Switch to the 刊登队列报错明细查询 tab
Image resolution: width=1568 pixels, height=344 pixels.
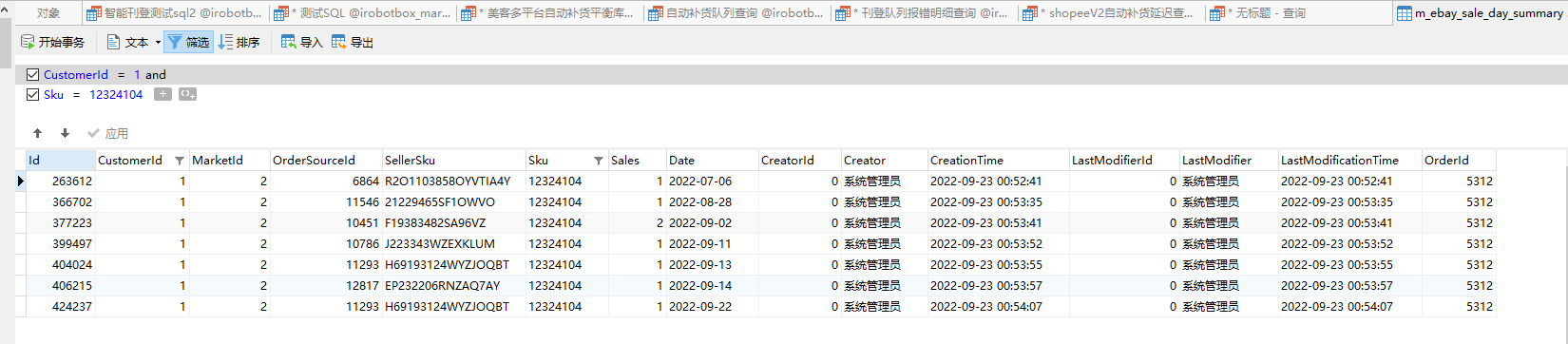924,13
